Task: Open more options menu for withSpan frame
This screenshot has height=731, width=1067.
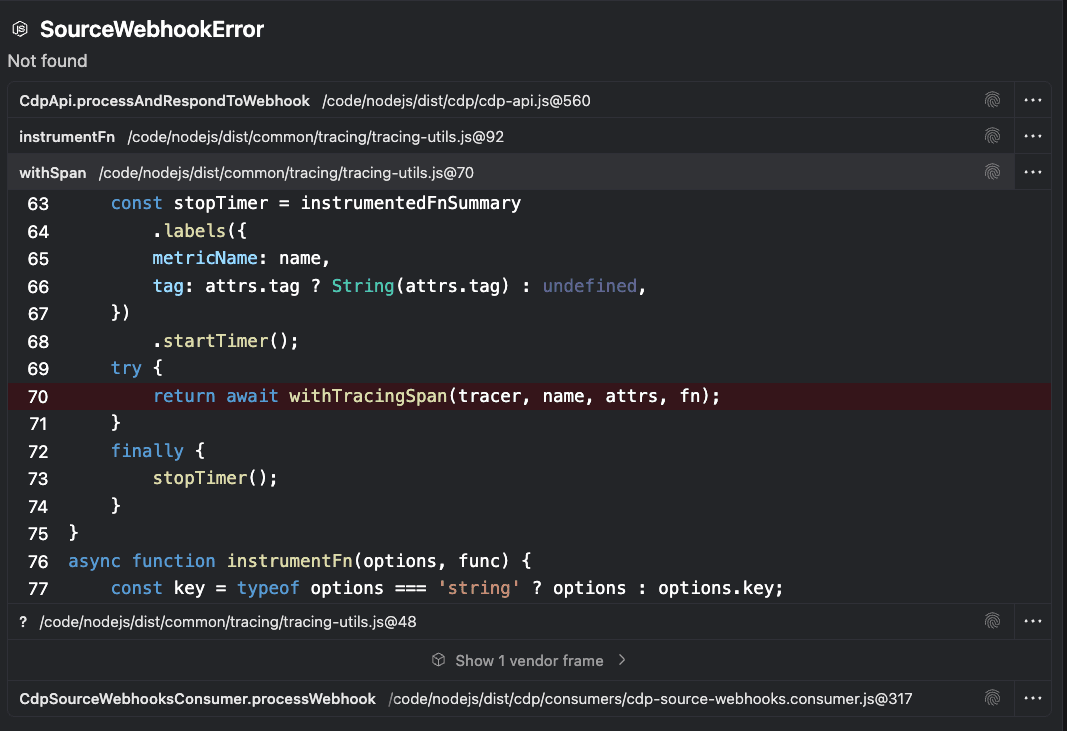Action: coord(1032,172)
